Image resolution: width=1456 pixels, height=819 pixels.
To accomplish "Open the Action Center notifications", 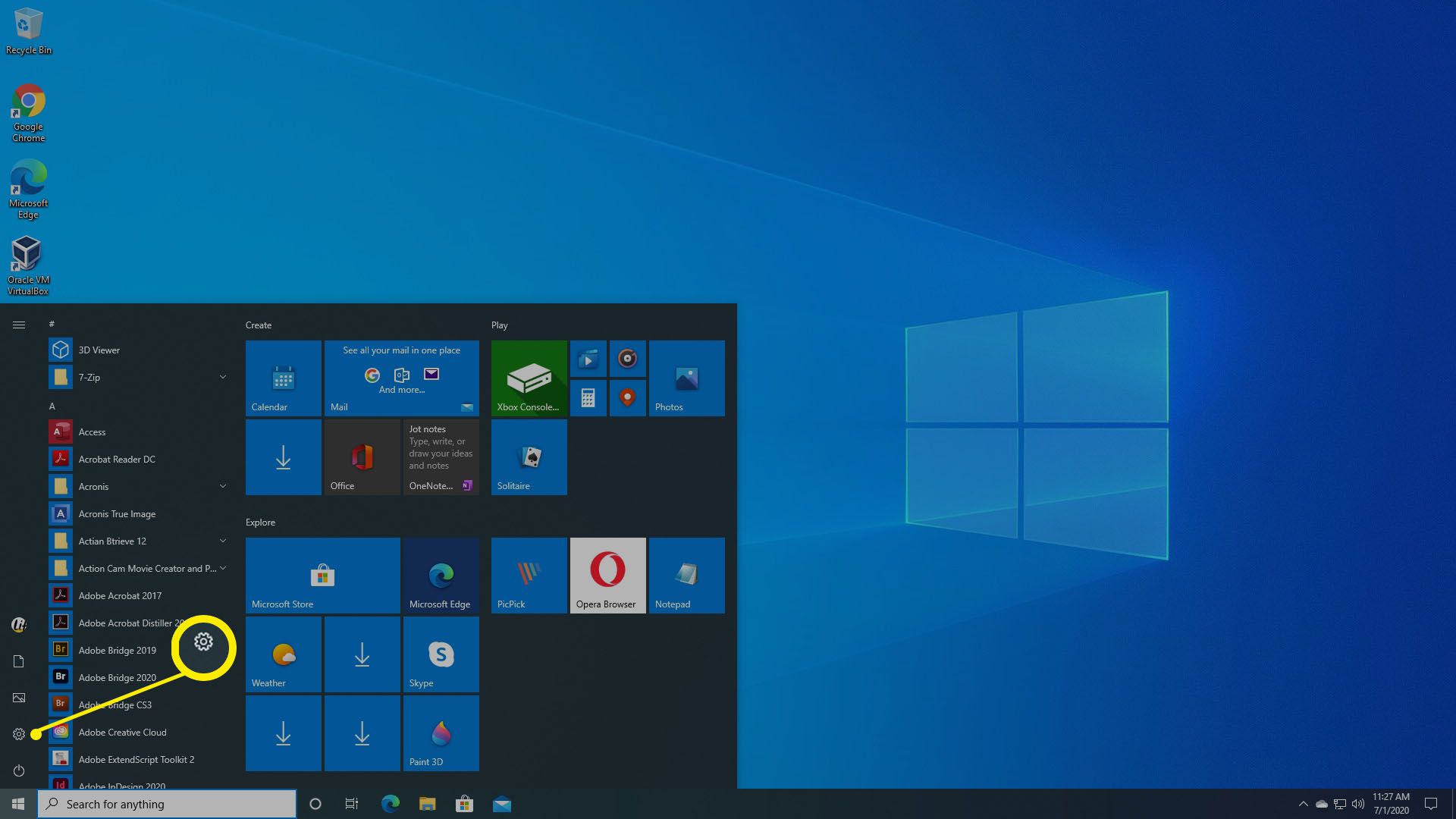I will pyautogui.click(x=1431, y=804).
